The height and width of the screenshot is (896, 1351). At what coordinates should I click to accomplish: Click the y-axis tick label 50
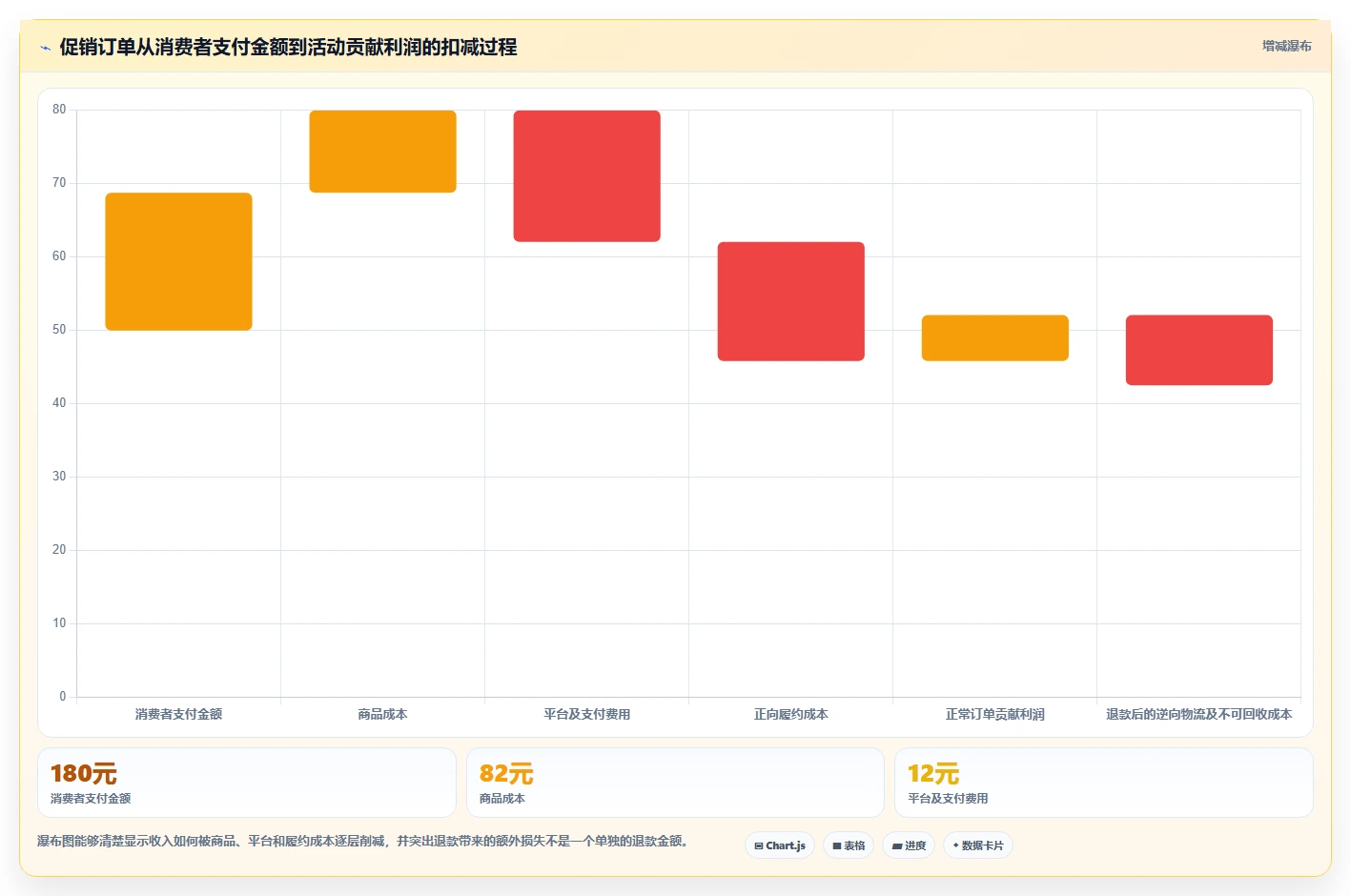(x=59, y=330)
